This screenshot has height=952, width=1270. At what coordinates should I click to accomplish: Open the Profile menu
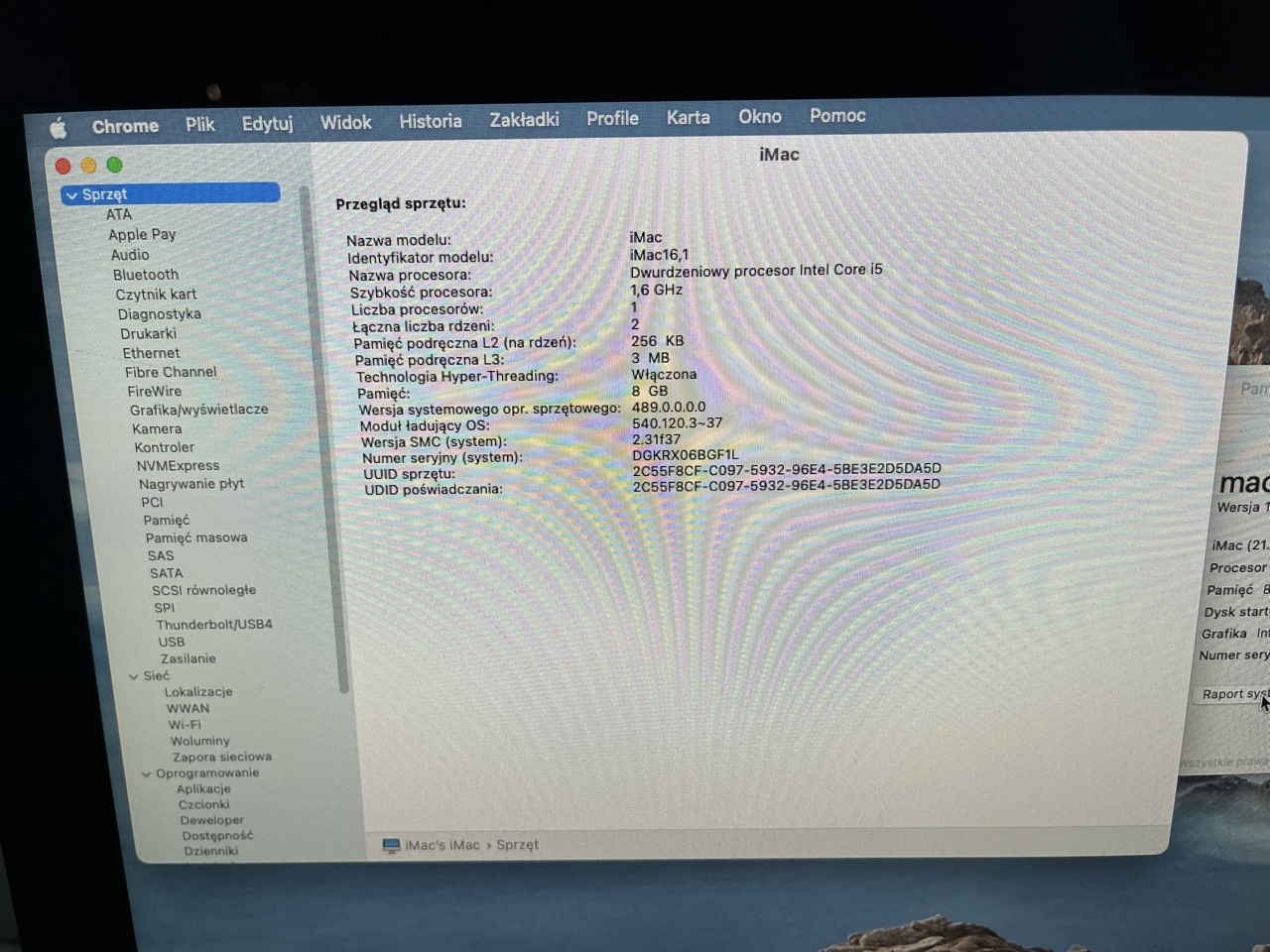[612, 118]
